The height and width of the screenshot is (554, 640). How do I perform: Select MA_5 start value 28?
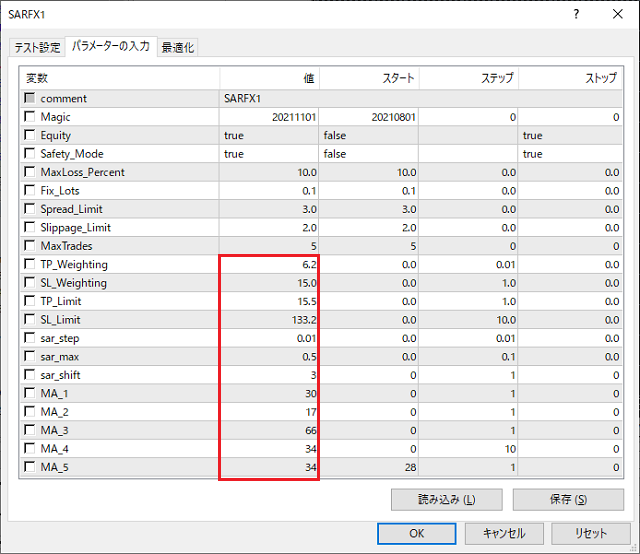pyautogui.click(x=369, y=467)
